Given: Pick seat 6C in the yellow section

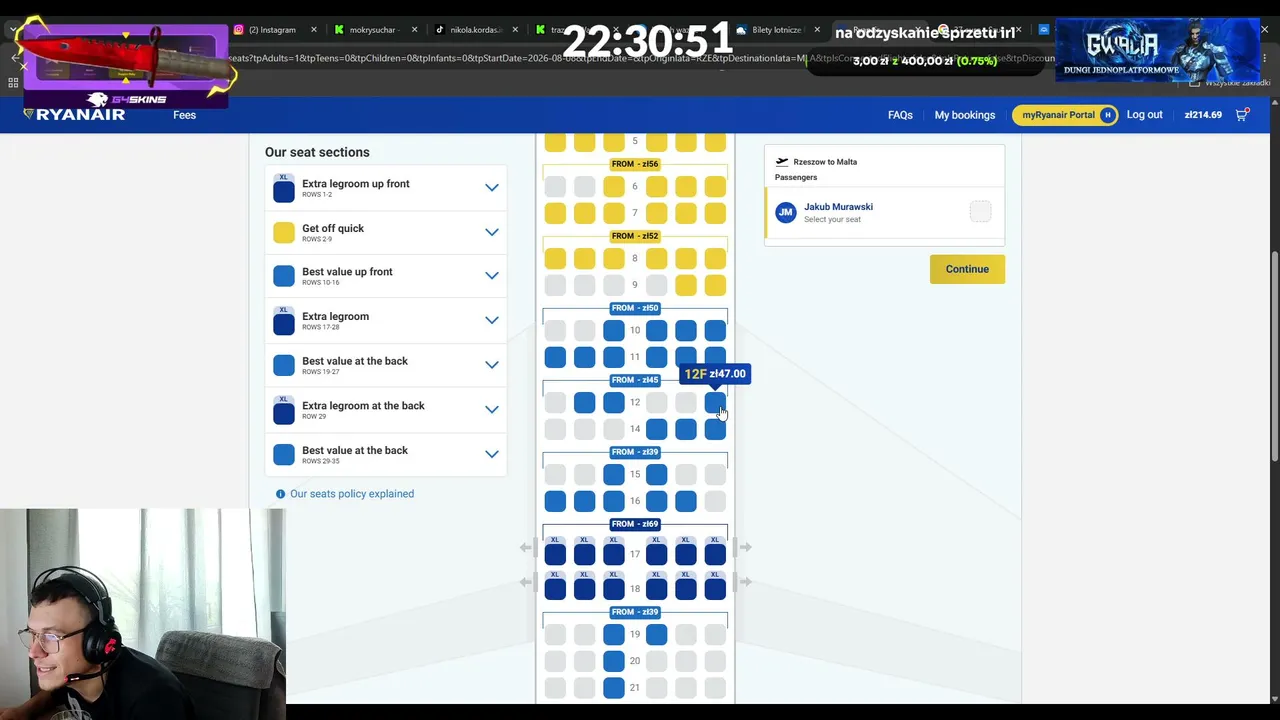Looking at the screenshot, I should pyautogui.click(x=613, y=186).
